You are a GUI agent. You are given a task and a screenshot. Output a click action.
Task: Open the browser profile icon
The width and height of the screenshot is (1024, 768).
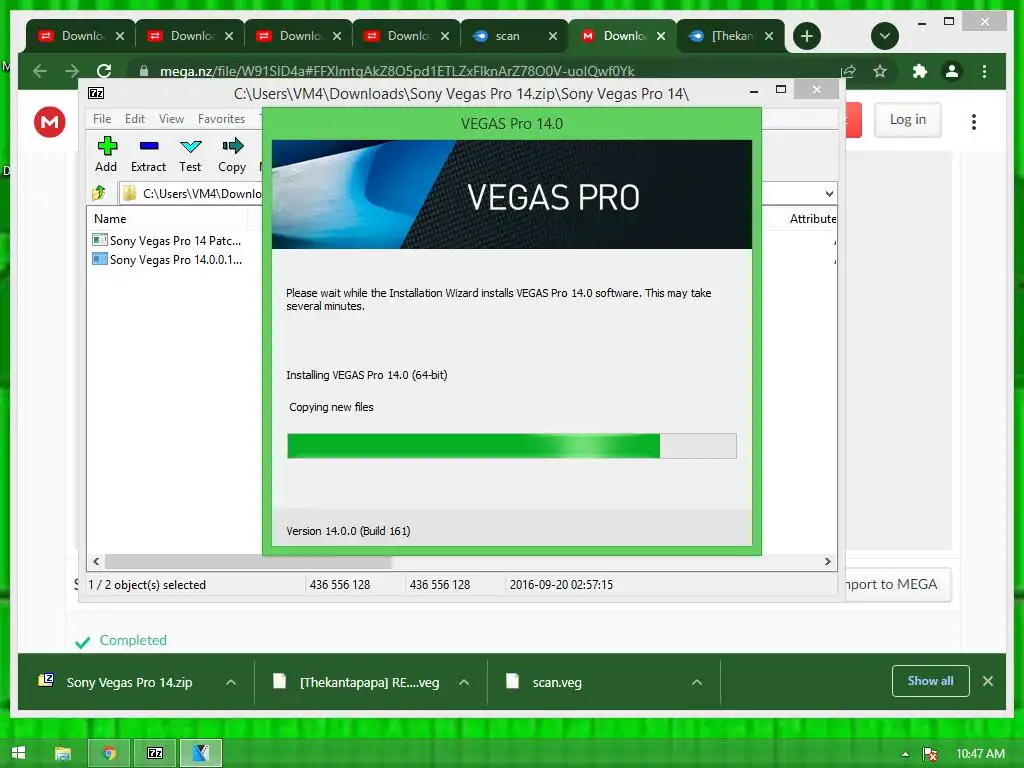click(952, 71)
